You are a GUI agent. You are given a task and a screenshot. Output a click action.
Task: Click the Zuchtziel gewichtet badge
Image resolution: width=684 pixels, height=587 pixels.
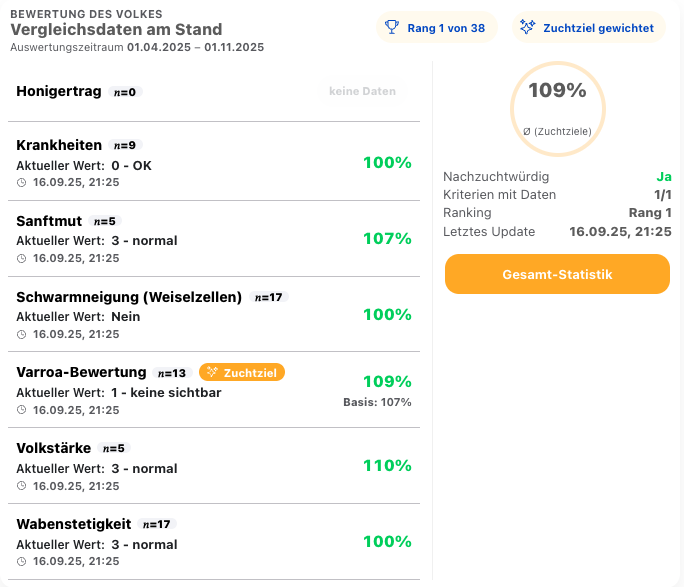588,28
